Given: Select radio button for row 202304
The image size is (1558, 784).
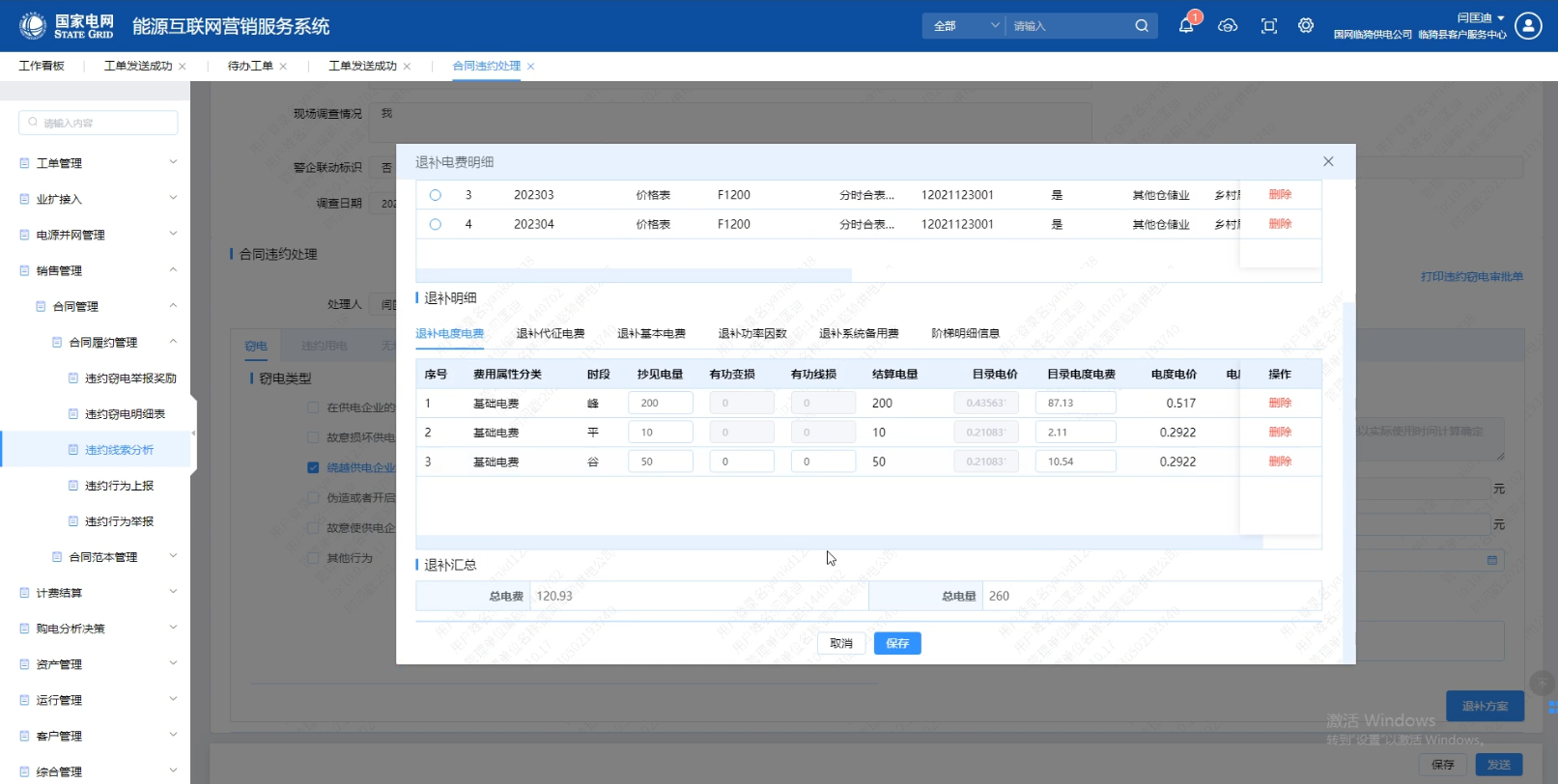Looking at the screenshot, I should [x=436, y=224].
